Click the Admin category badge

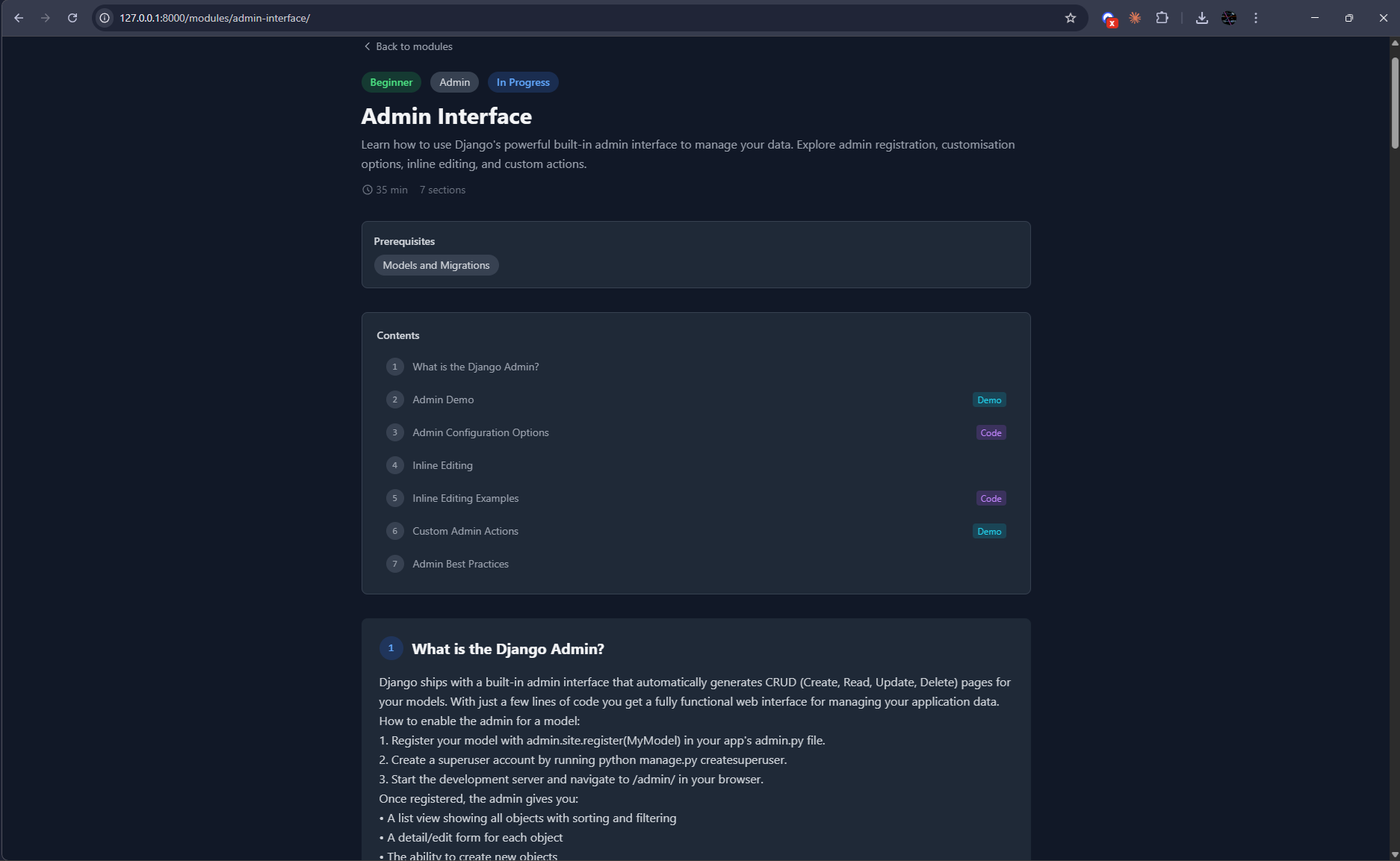[454, 82]
